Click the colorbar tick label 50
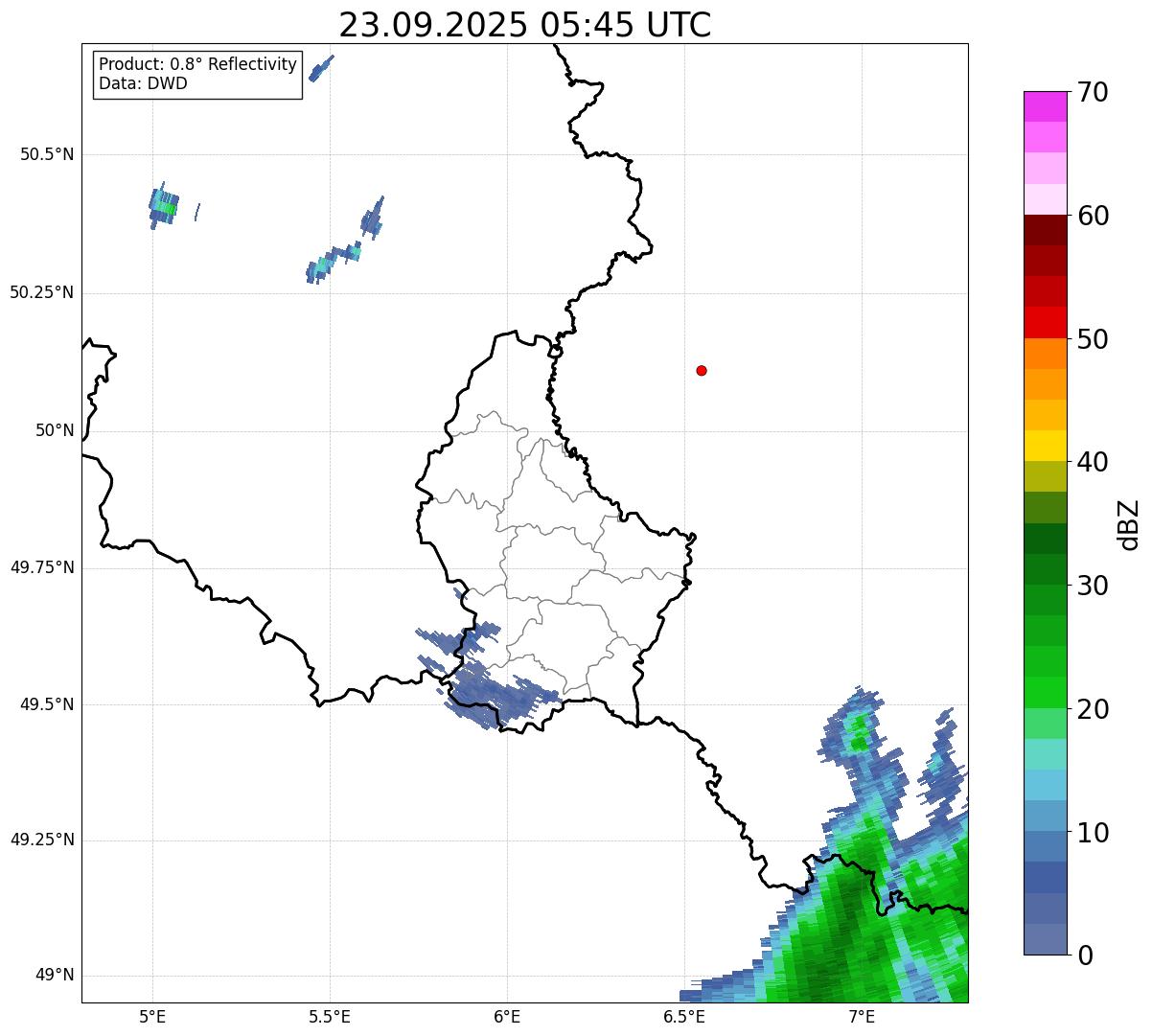 (x=1093, y=339)
